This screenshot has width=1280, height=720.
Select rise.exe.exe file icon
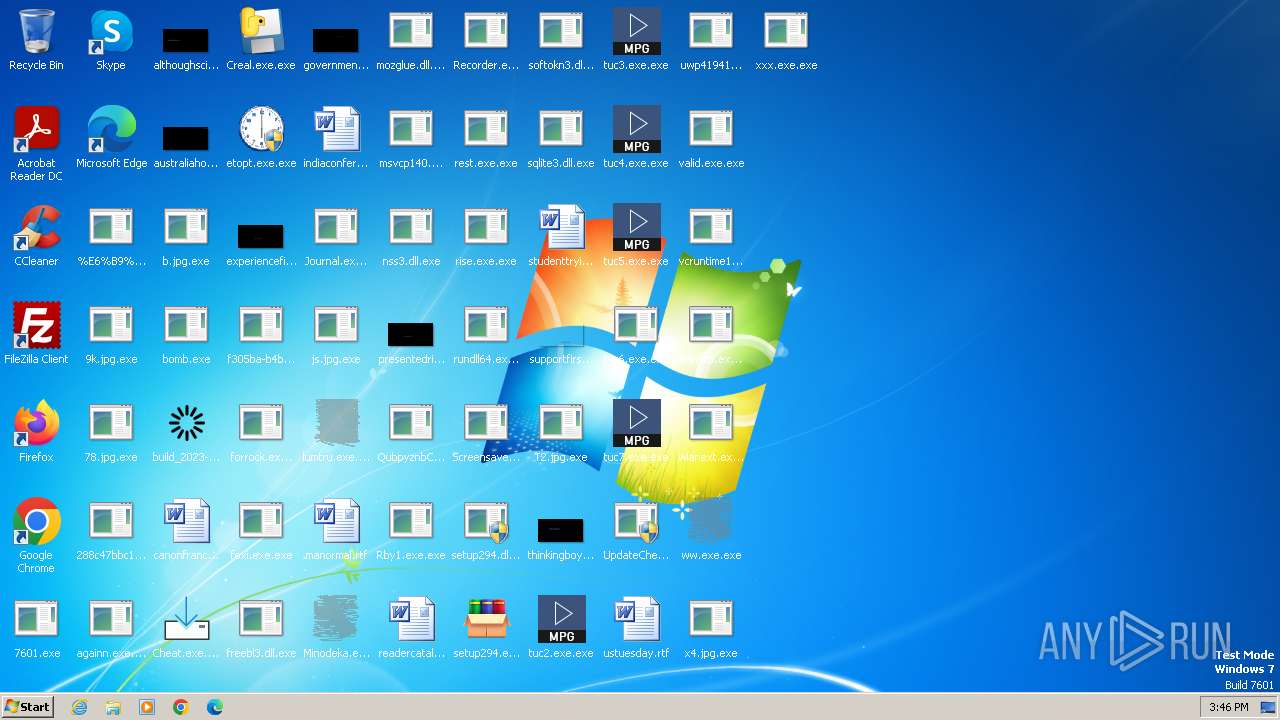[x=486, y=228]
